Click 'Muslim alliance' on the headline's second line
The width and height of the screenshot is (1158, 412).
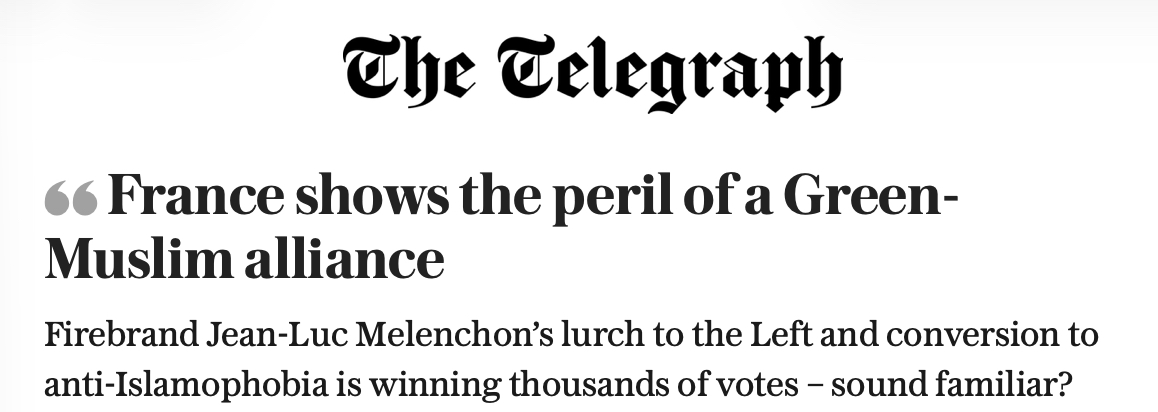tap(245, 260)
